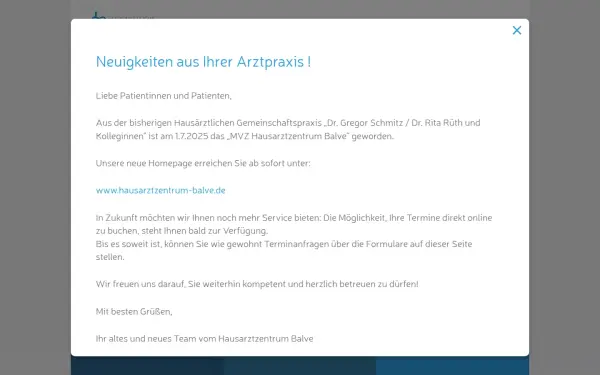The height and width of the screenshot is (375, 600).
Task: Click the text "Unsere neue Homepage erreichen Sie ab sofort unter:"
Action: point(203,163)
